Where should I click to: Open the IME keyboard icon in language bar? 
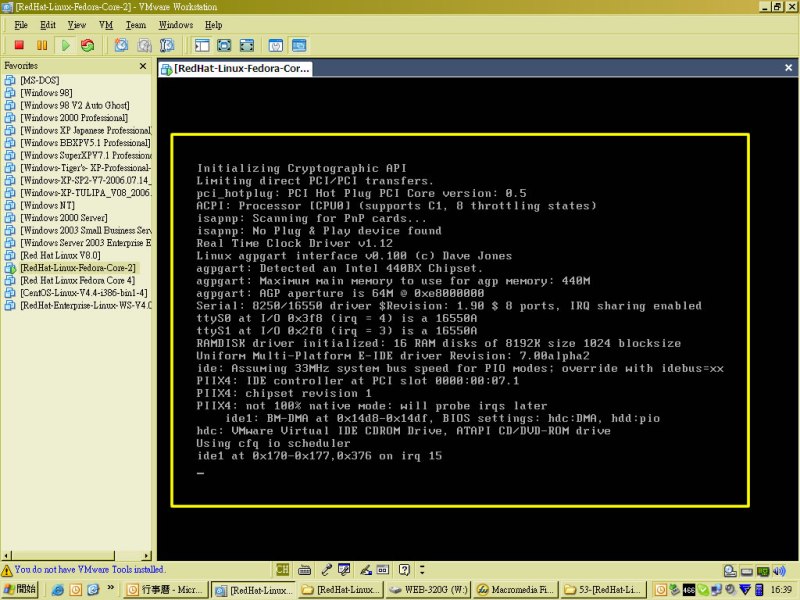click(x=305, y=569)
